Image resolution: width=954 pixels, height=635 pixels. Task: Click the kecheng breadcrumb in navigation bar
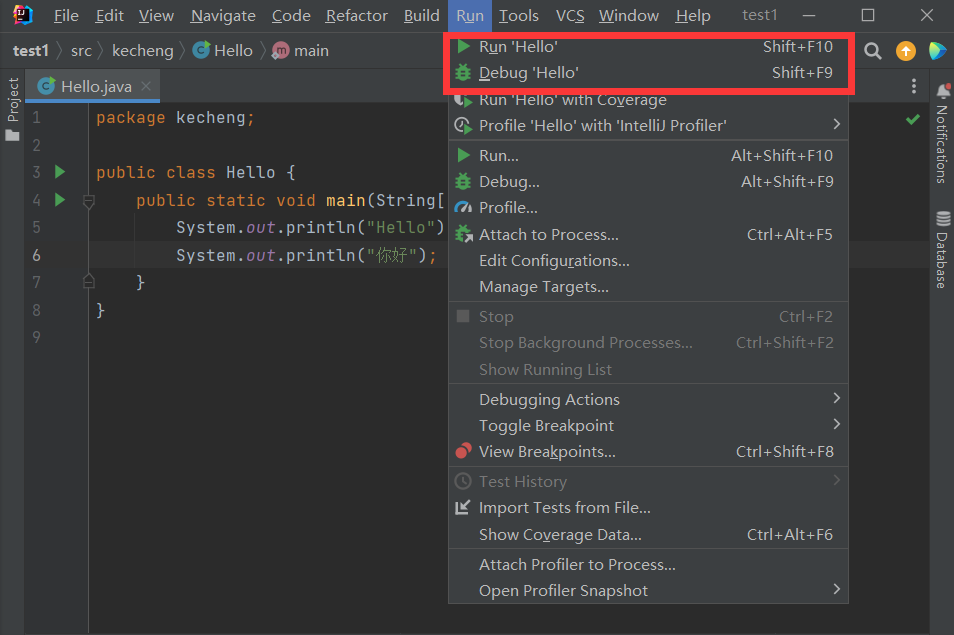click(142, 51)
